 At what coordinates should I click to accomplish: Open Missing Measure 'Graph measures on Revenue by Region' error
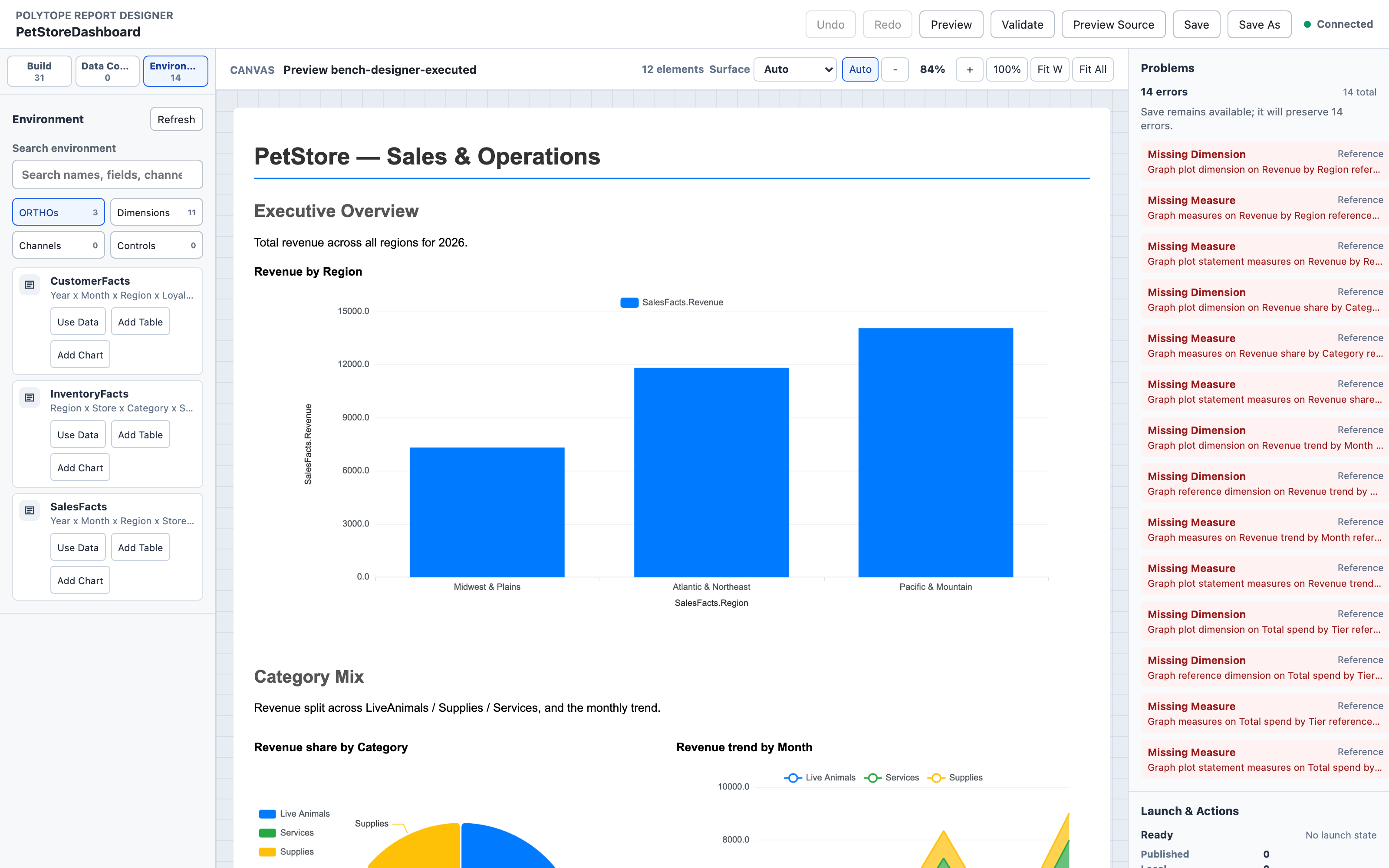(x=1265, y=207)
